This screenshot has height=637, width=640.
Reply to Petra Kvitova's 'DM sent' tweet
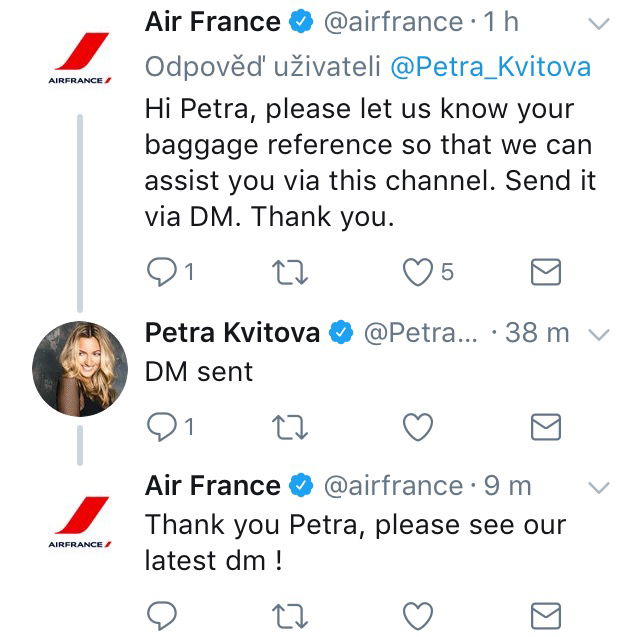(x=162, y=427)
